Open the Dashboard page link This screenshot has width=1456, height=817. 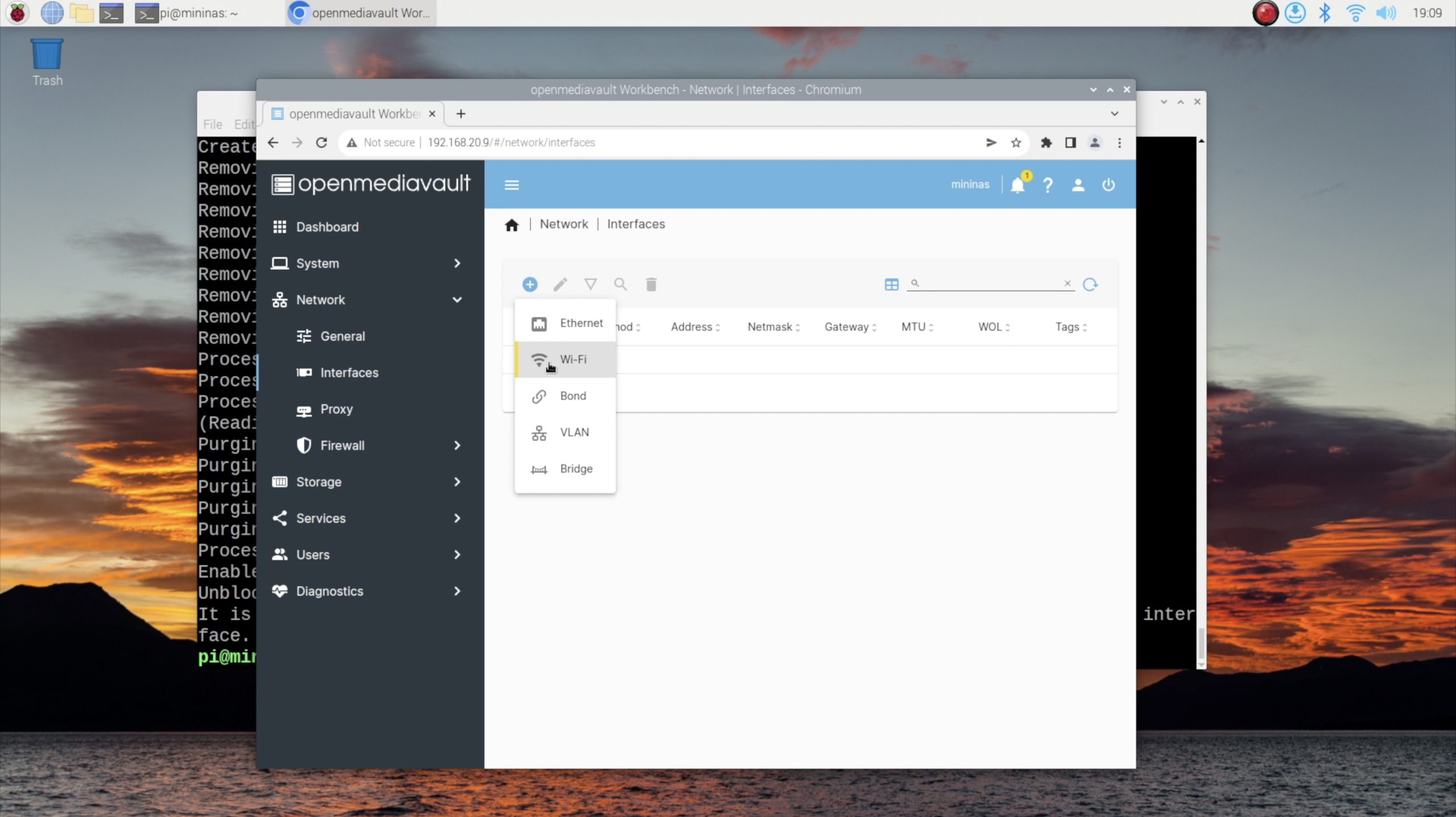pyautogui.click(x=327, y=227)
